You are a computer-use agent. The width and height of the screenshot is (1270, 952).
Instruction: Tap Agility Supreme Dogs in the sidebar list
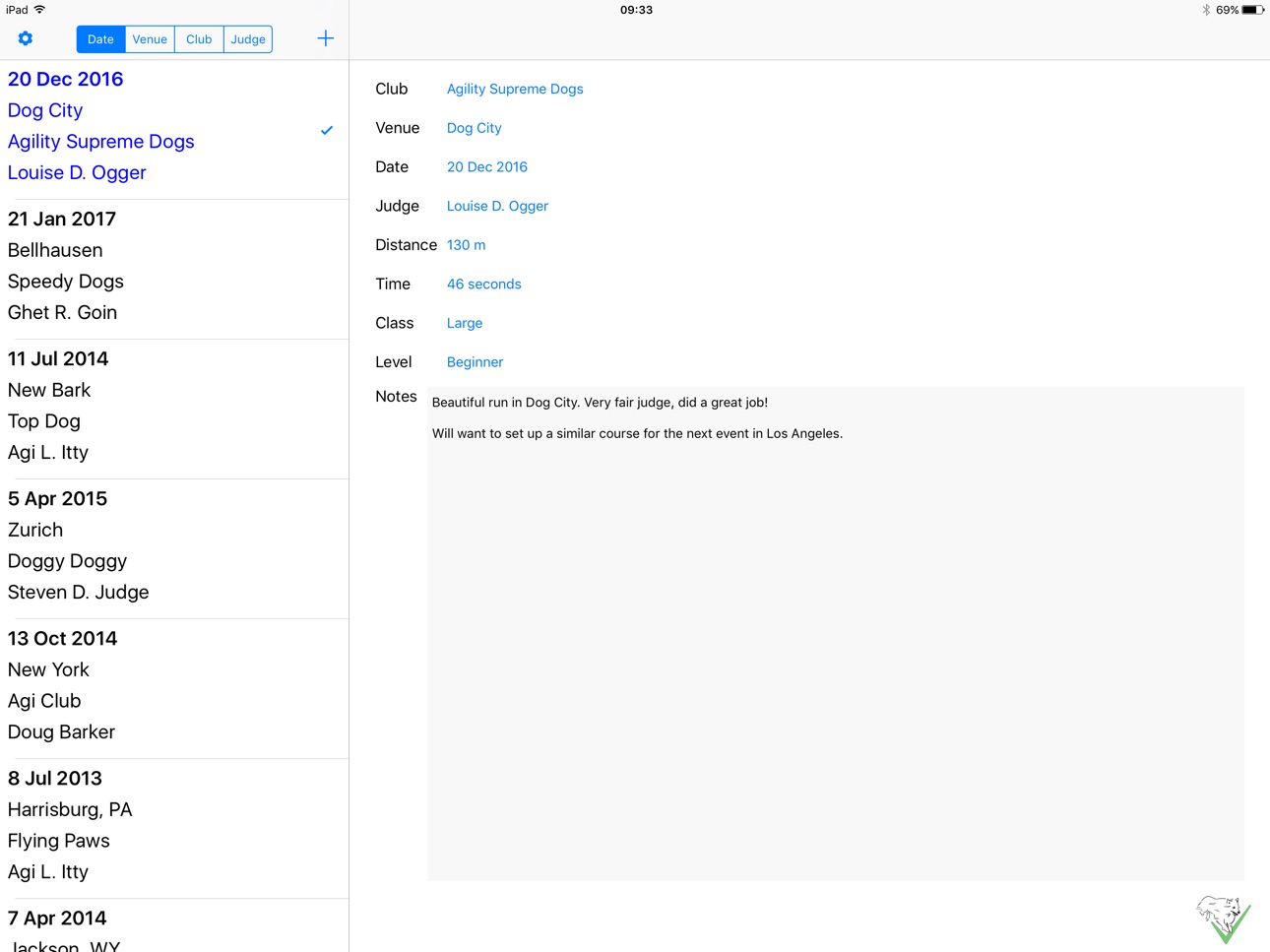(x=101, y=142)
